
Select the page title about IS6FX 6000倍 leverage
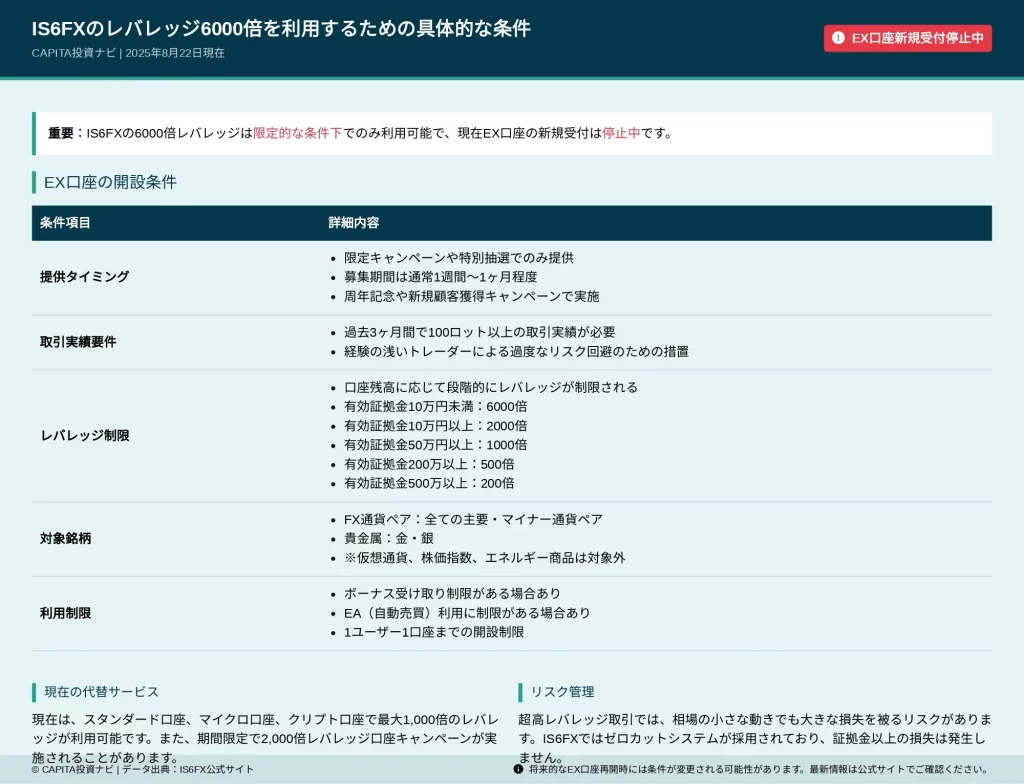[281, 28]
